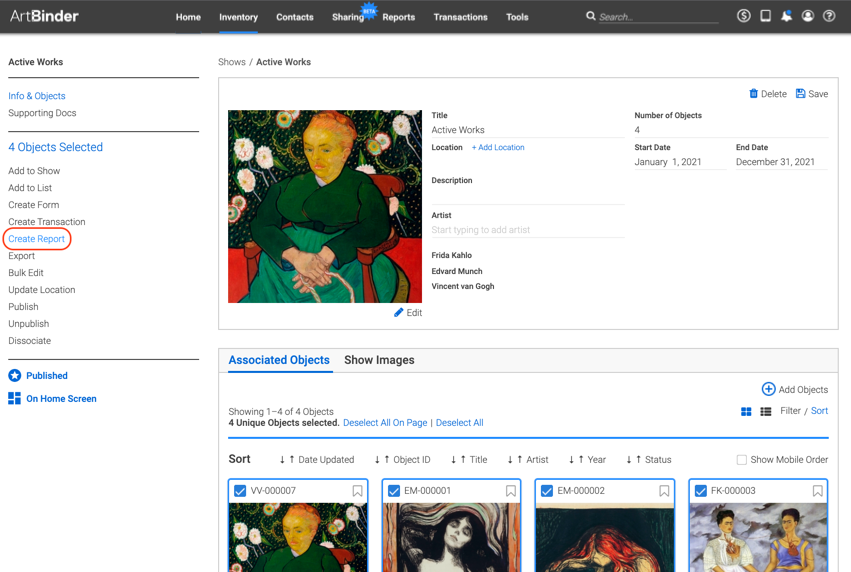
Task: Open the Home menu
Action: coord(188,17)
